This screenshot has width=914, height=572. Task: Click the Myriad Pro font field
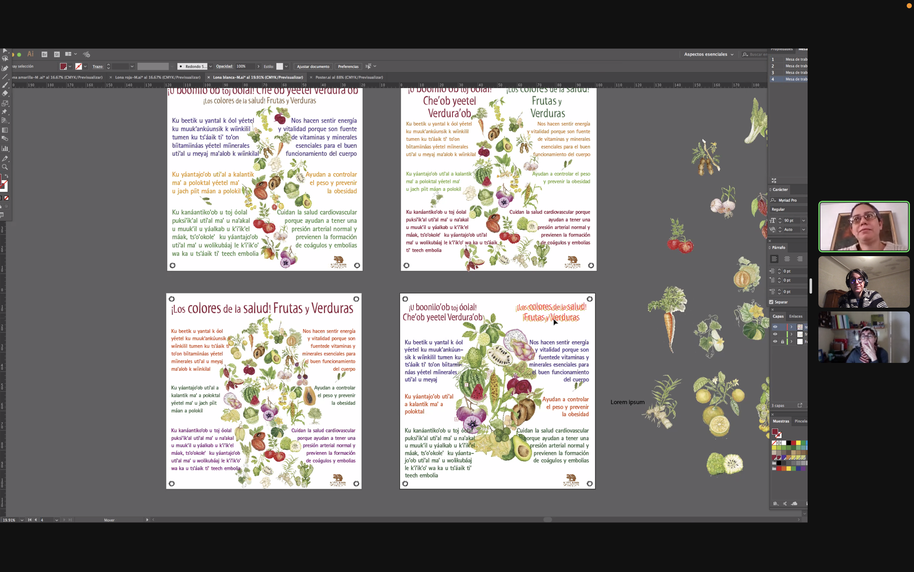[x=789, y=200]
